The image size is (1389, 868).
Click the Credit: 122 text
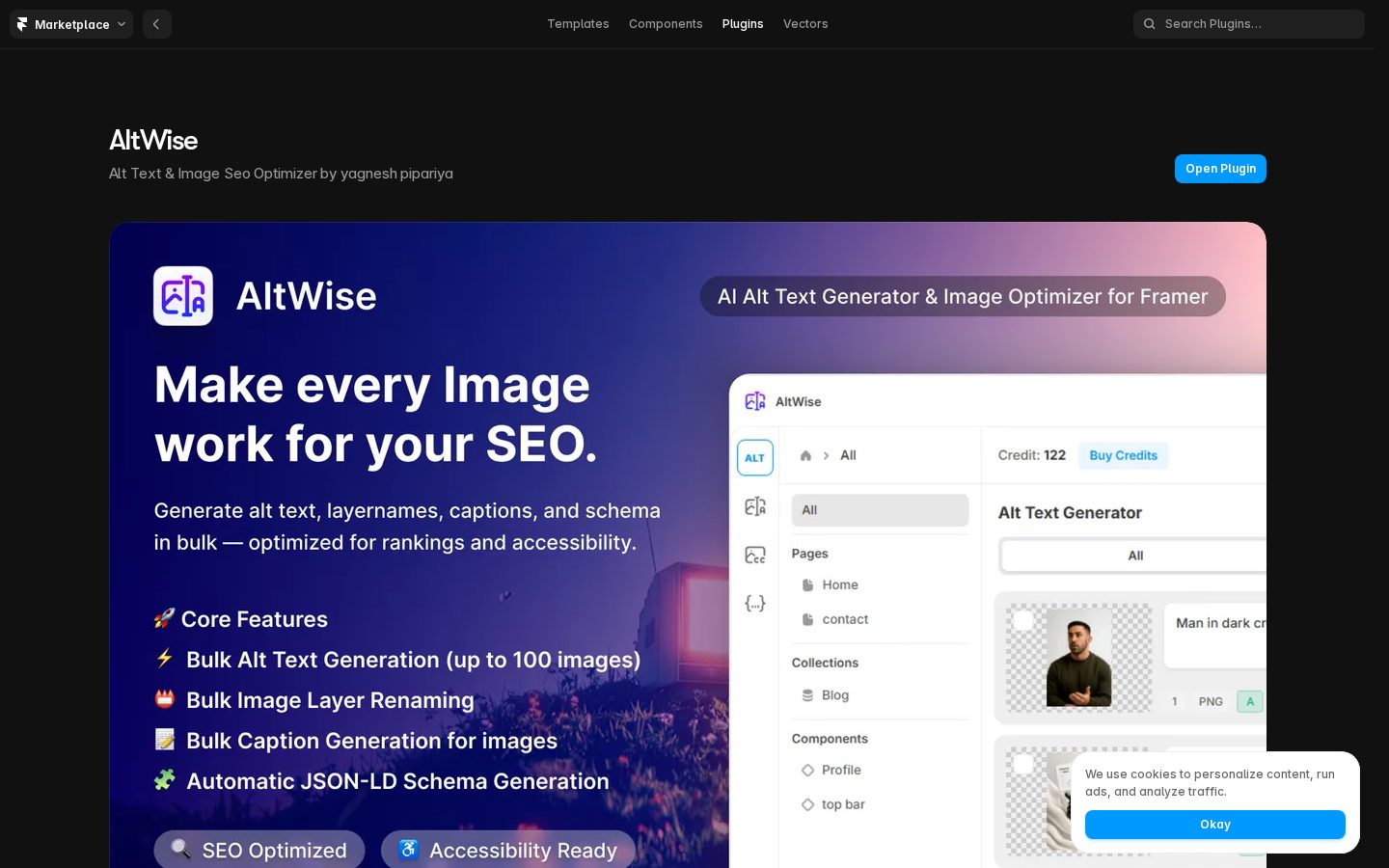[1032, 455]
